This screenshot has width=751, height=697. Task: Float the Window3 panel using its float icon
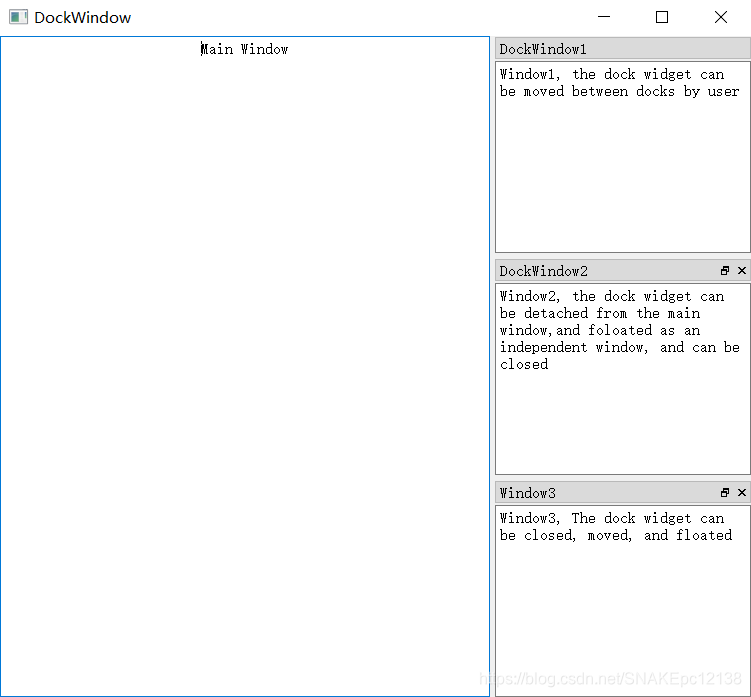(x=725, y=492)
